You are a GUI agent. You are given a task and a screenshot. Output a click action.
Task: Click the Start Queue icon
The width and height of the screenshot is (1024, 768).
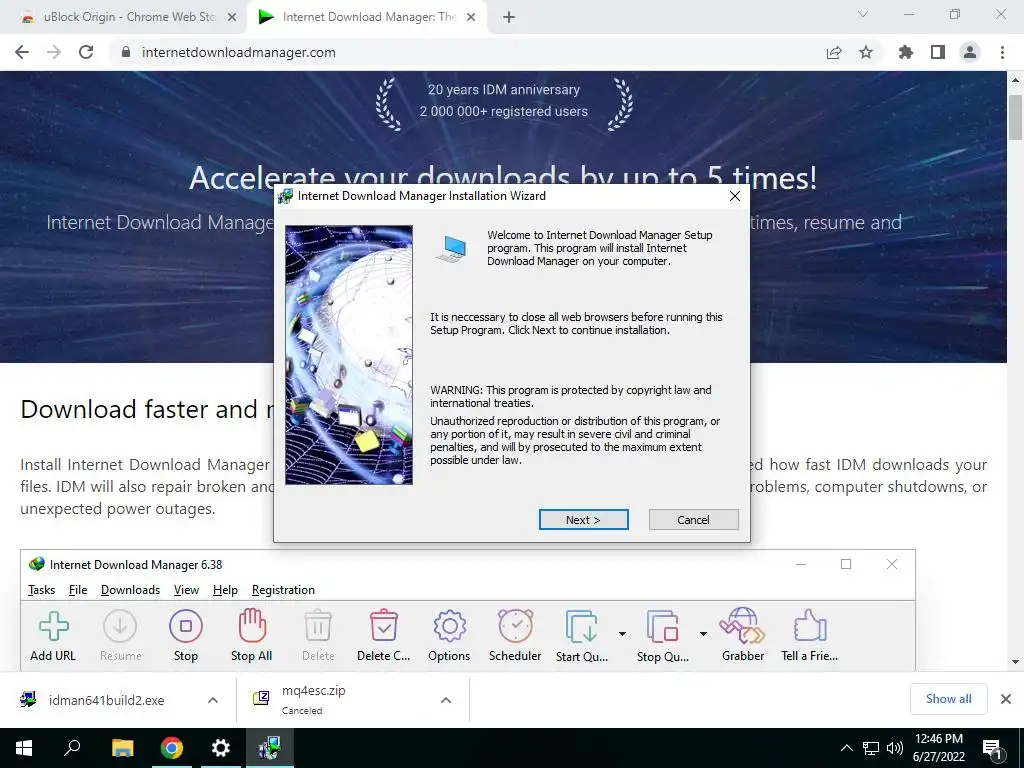(581, 626)
